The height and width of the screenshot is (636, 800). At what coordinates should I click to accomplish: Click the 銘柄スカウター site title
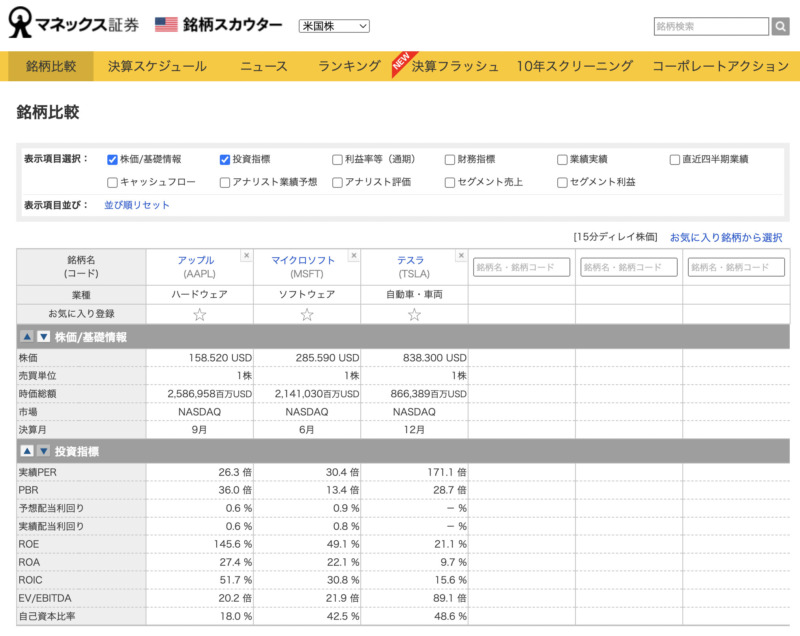[233, 24]
